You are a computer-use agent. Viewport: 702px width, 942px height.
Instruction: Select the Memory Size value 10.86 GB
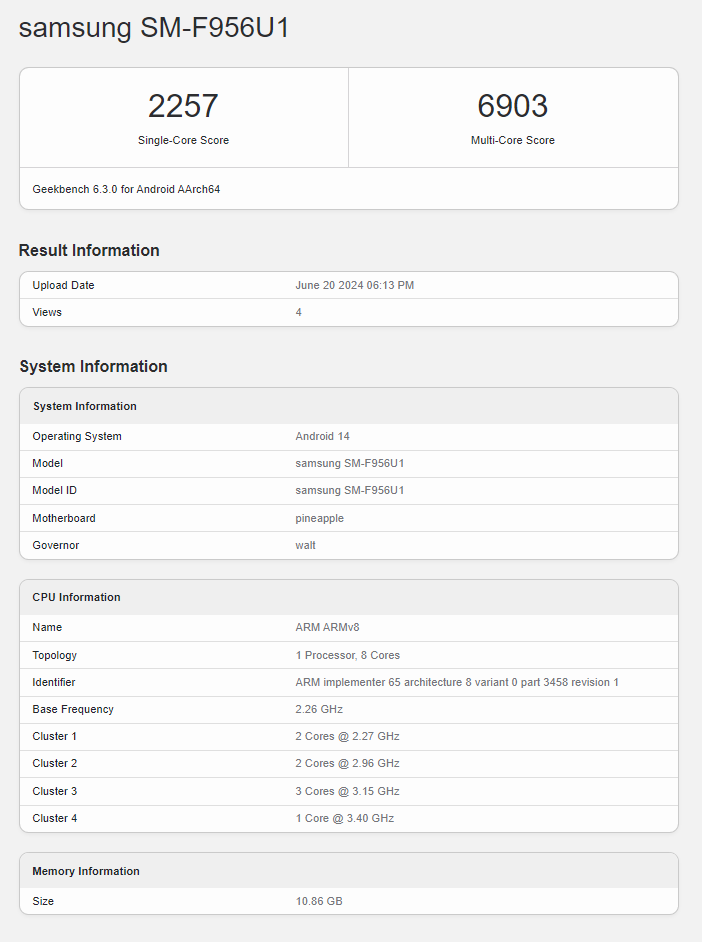coord(319,901)
